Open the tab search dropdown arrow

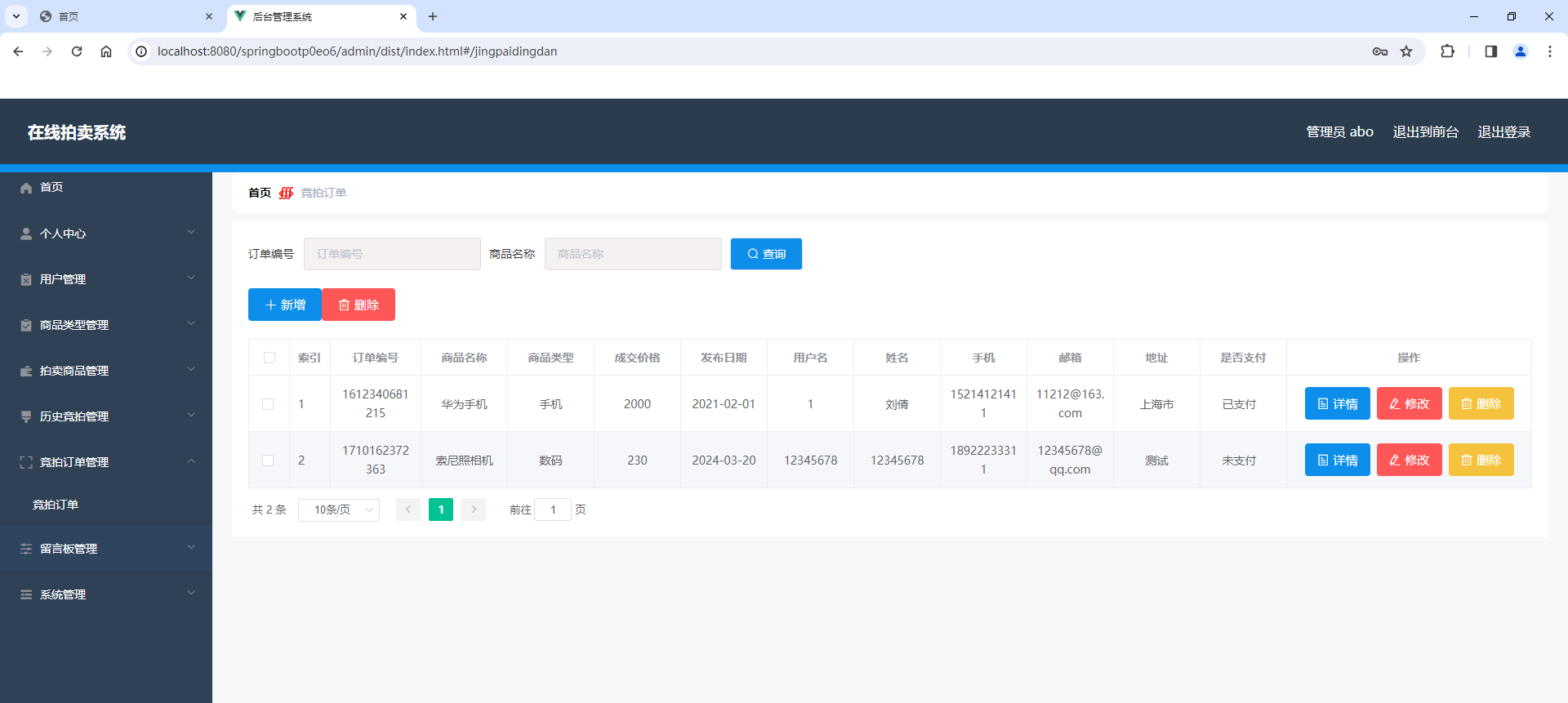16,16
